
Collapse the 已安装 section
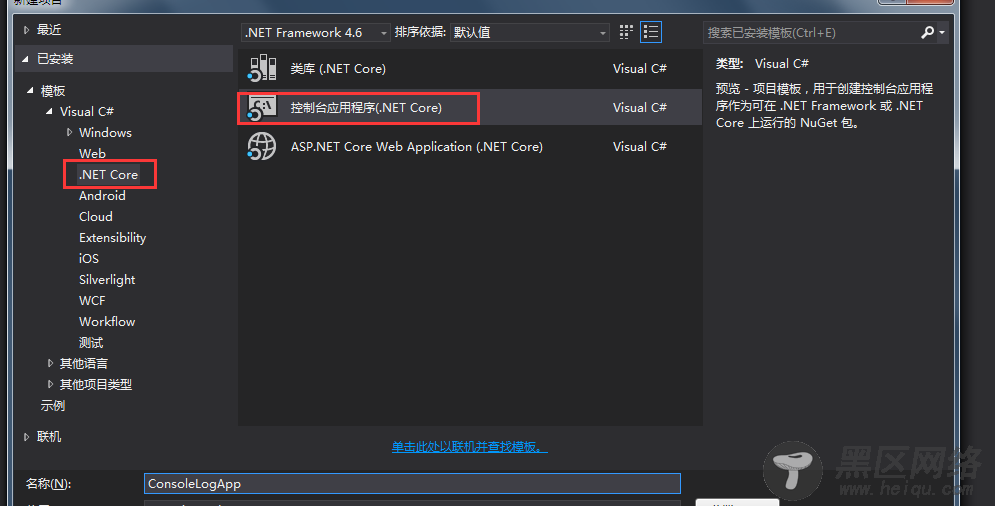point(25,59)
